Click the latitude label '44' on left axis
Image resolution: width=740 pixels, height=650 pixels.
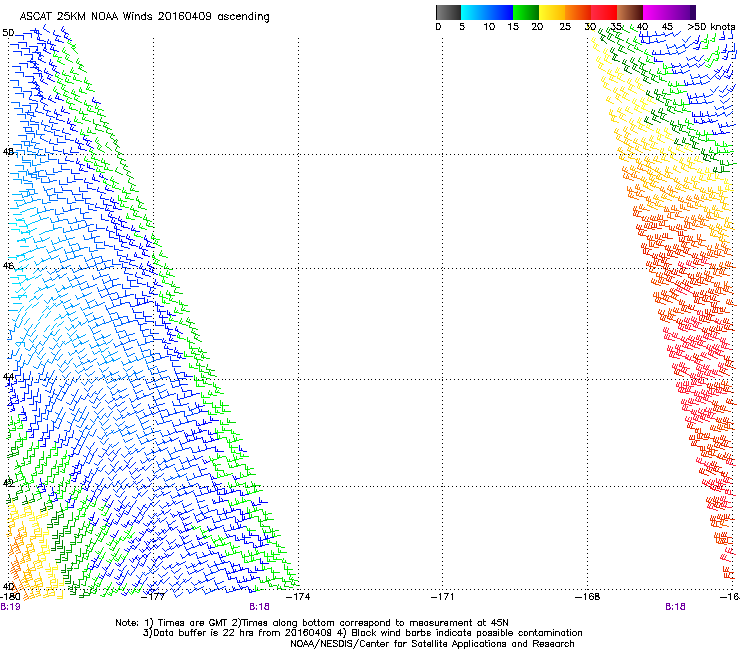(8, 377)
